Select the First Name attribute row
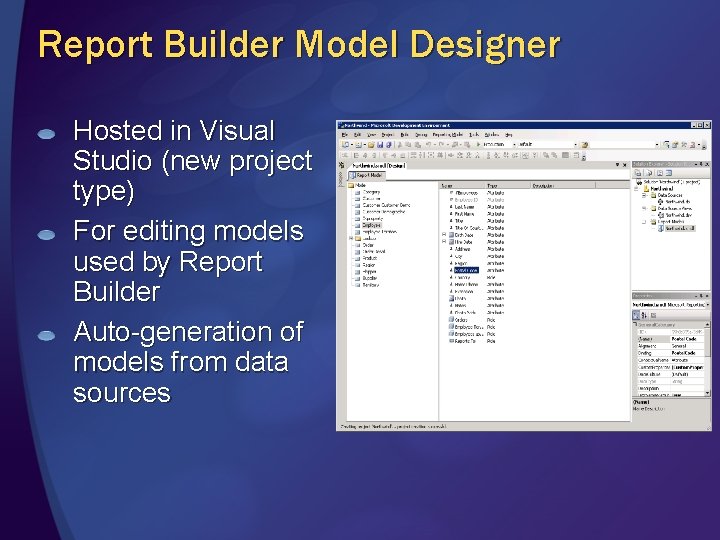The image size is (720, 540). point(476,214)
